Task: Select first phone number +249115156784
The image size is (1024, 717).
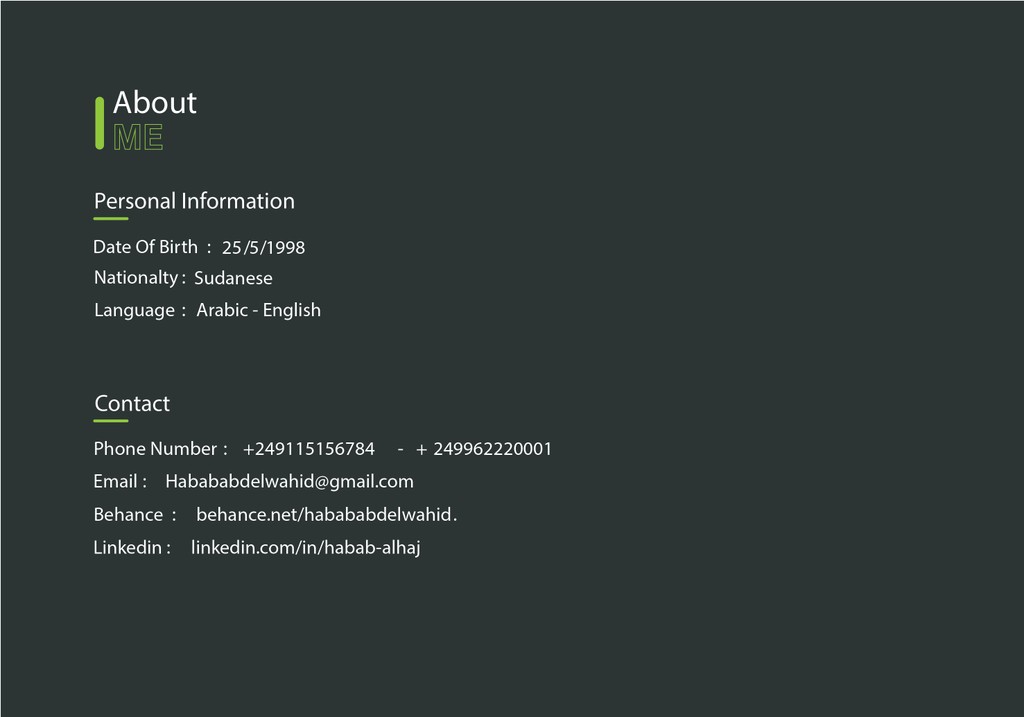Action: coord(308,449)
